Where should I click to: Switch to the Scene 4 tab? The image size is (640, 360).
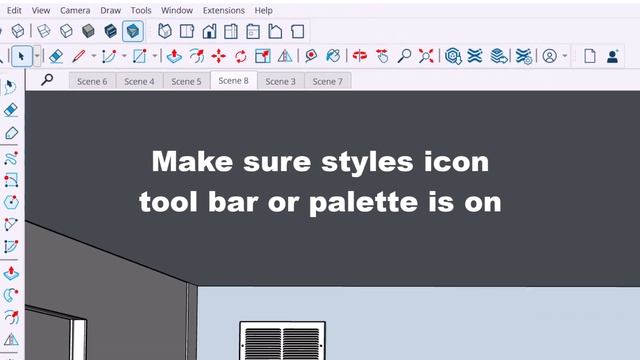click(139, 81)
